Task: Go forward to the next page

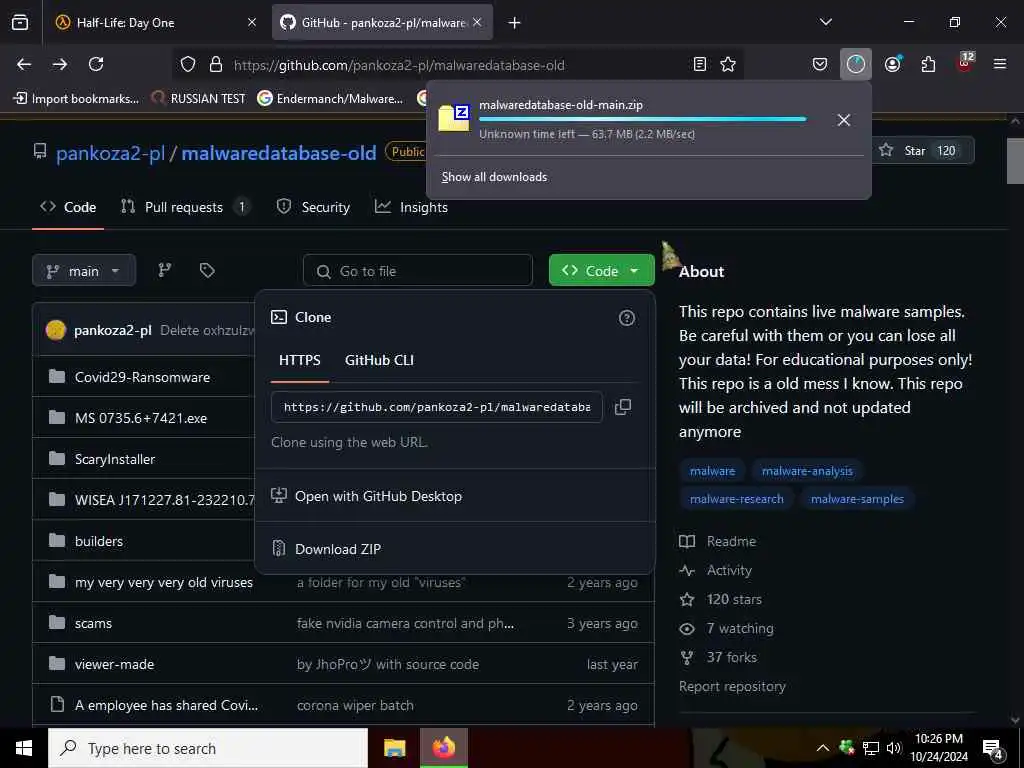Action: (59, 64)
